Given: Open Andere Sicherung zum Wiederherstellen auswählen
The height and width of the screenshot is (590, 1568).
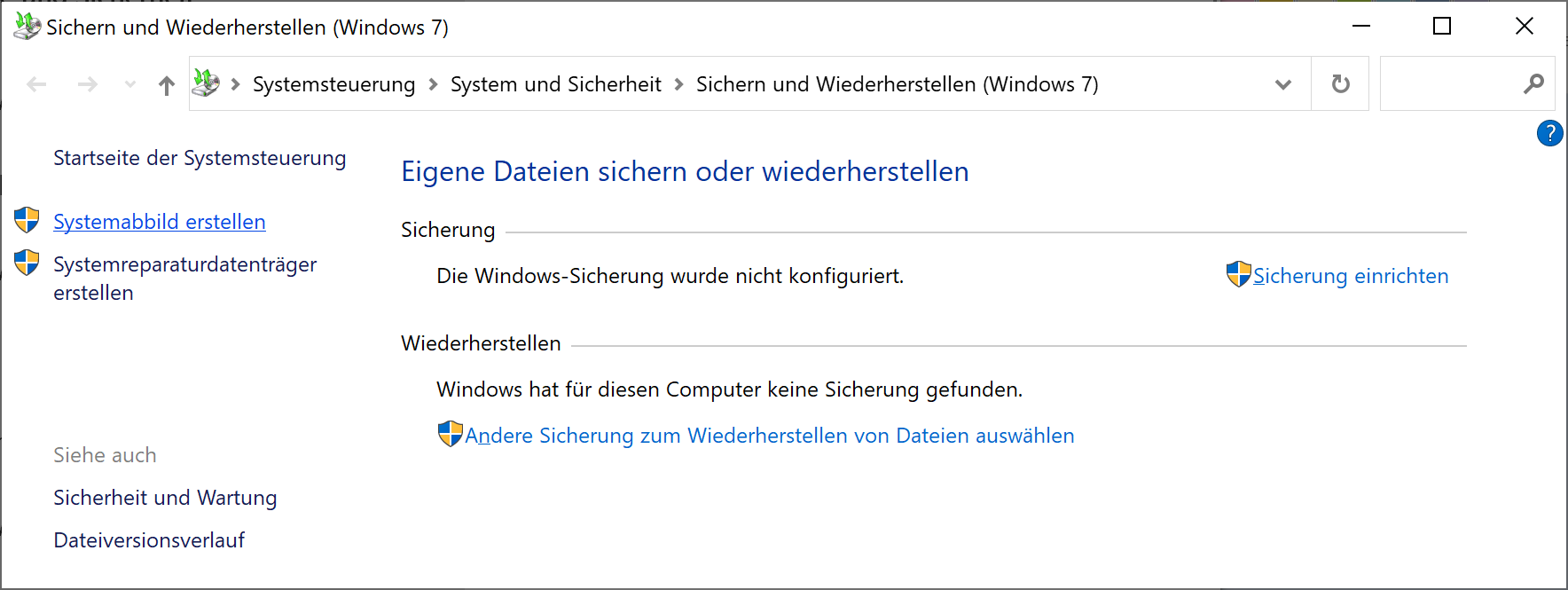Looking at the screenshot, I should [770, 436].
